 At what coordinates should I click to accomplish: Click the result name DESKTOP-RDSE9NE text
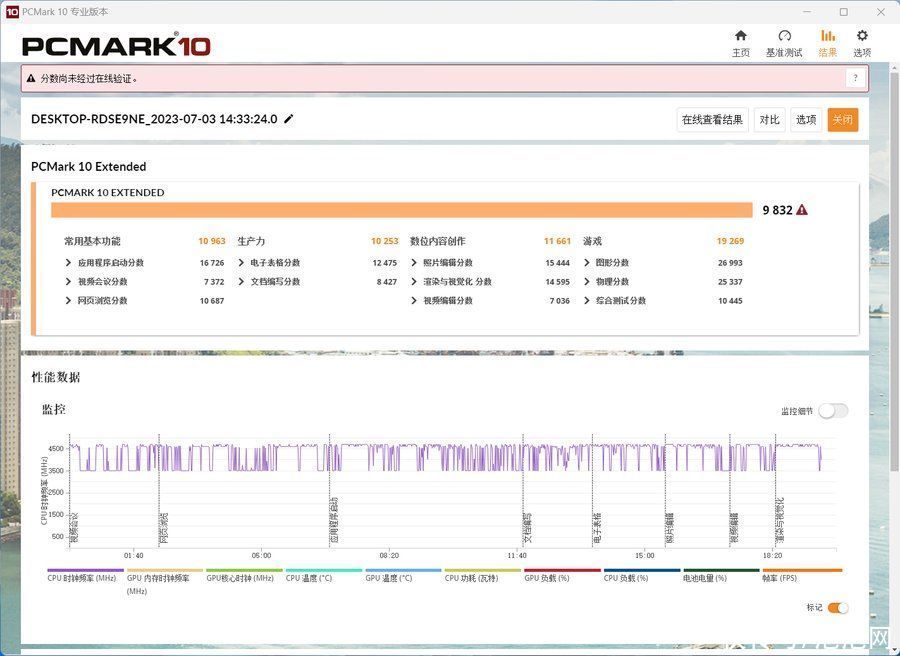point(154,119)
